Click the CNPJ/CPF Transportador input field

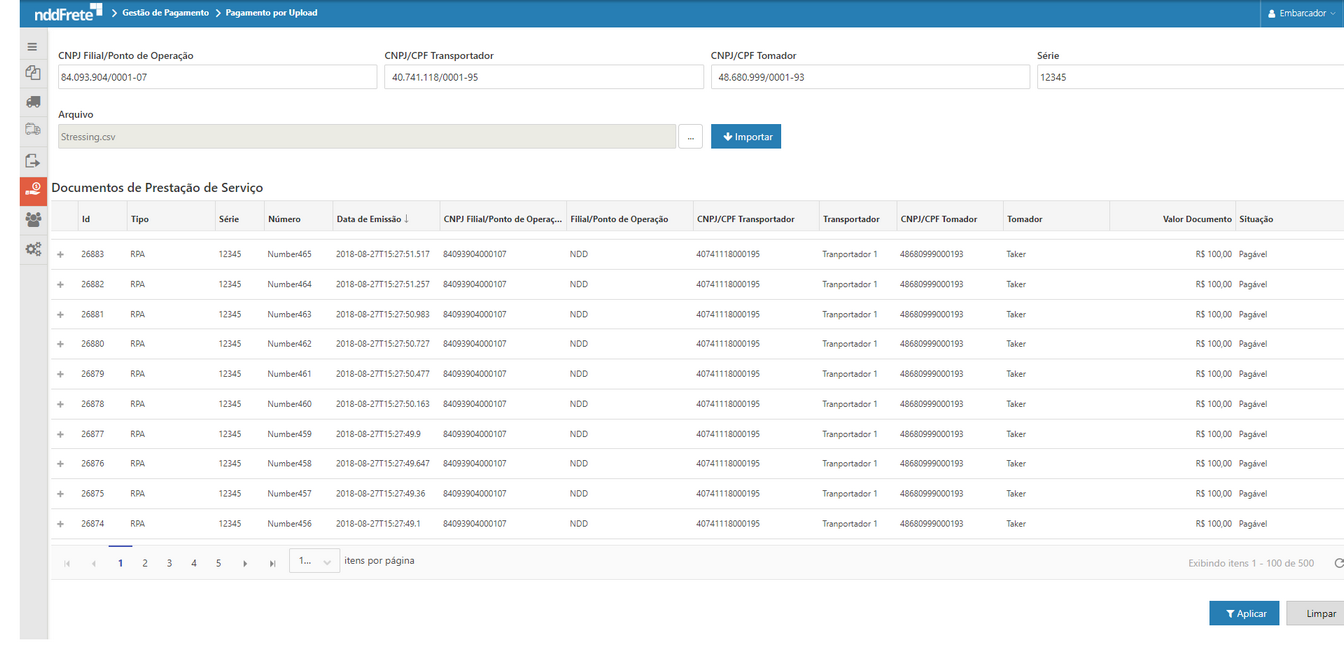click(543, 77)
